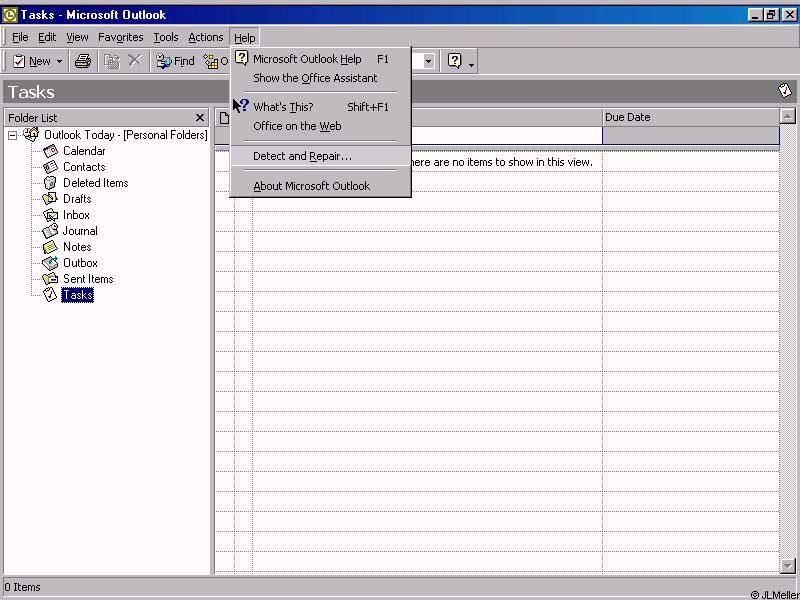800x600 pixels.
Task: Choose Detect and Repair from Help menu
Action: click(x=302, y=156)
